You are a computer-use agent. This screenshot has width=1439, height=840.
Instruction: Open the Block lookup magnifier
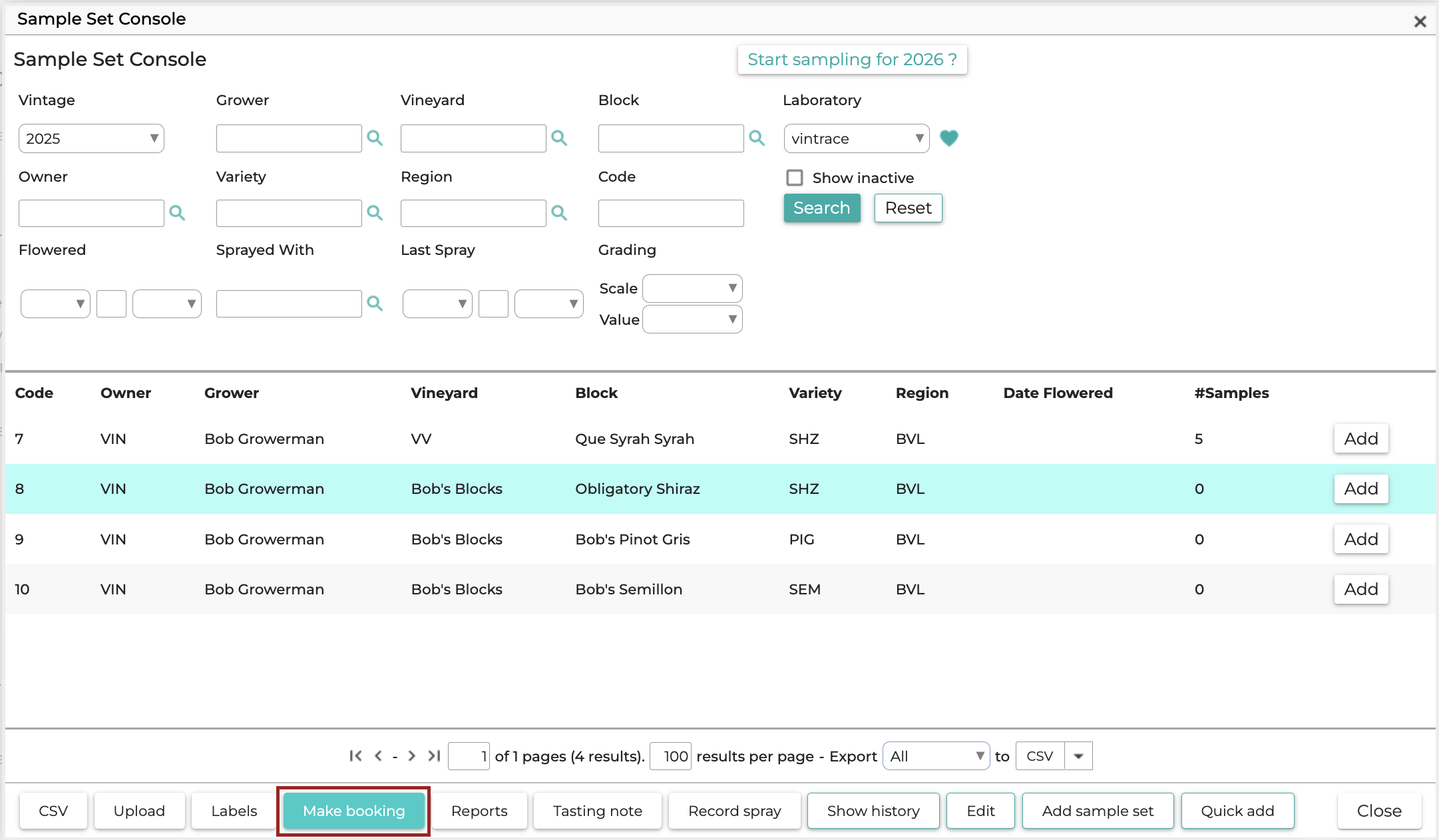(x=757, y=138)
